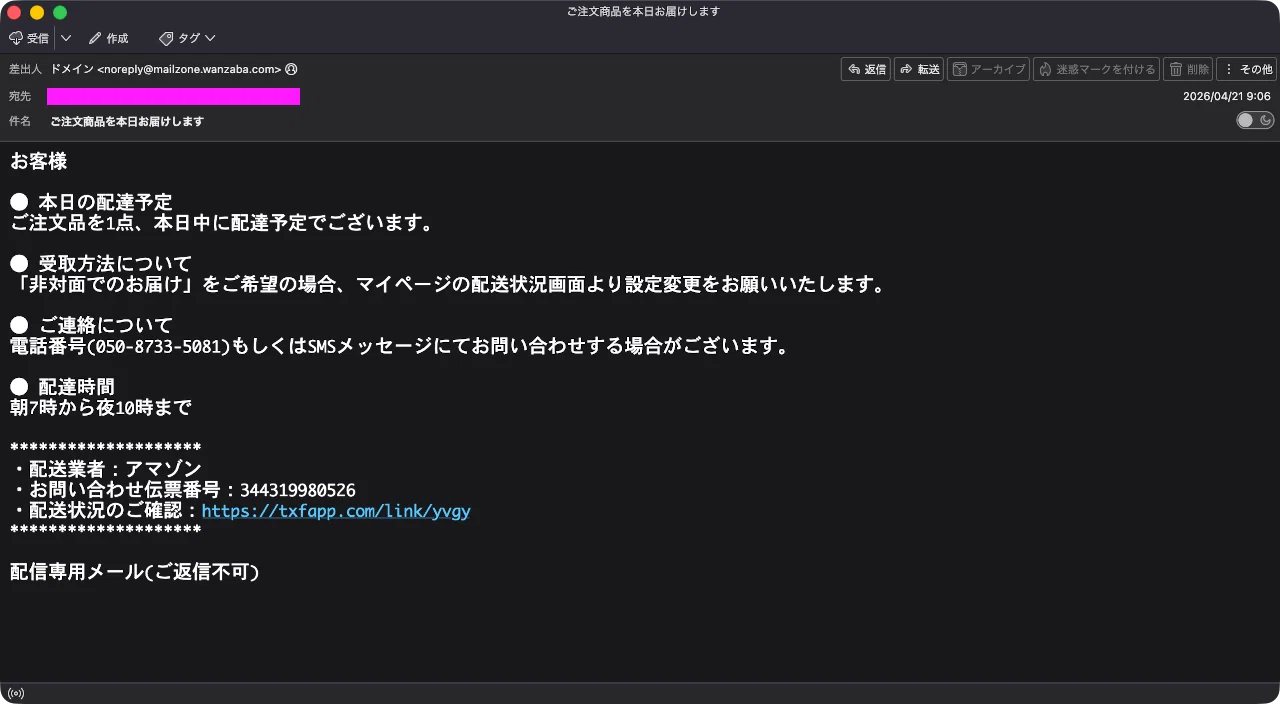1280x704 pixels.
Task: Toggle the dark mode message switch
Action: [1255, 120]
